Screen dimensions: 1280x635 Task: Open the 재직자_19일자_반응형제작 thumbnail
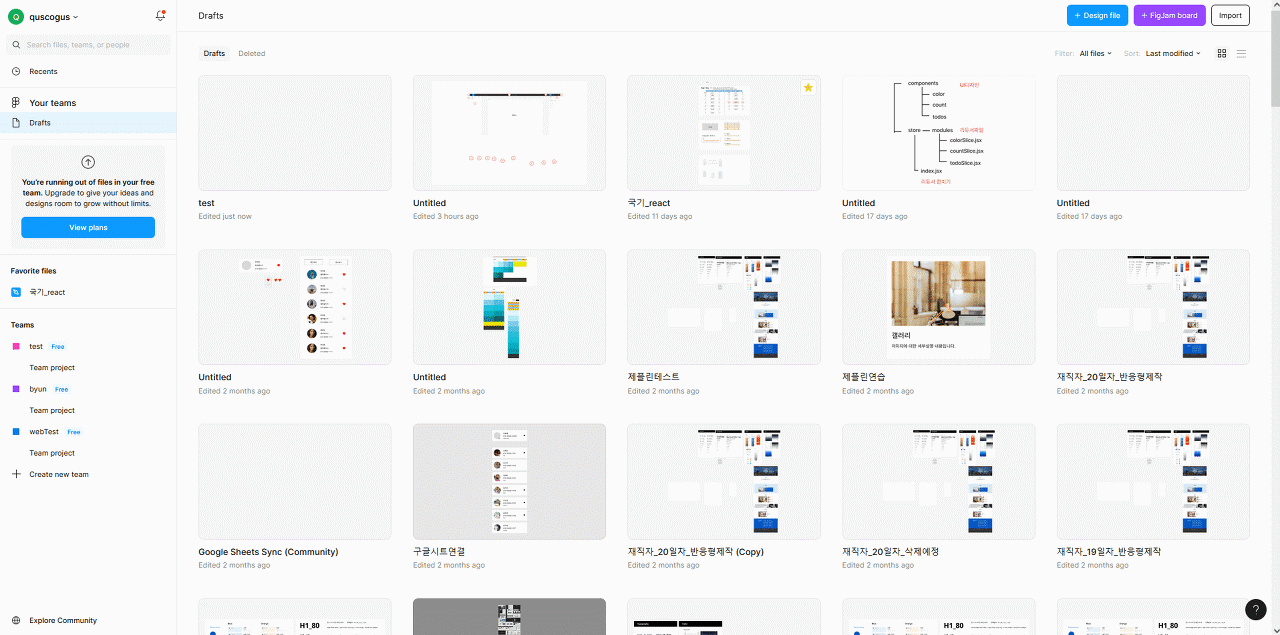pyautogui.click(x=1153, y=481)
